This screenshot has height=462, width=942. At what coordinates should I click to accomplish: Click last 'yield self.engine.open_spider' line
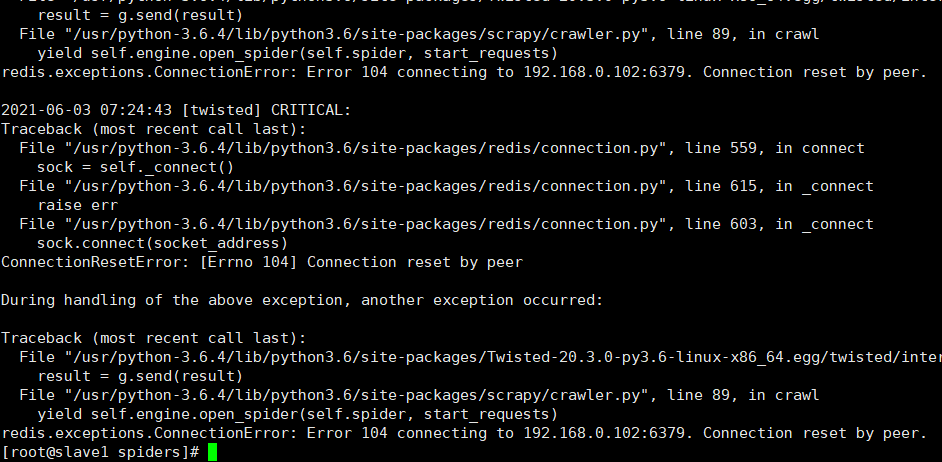click(x=297, y=414)
